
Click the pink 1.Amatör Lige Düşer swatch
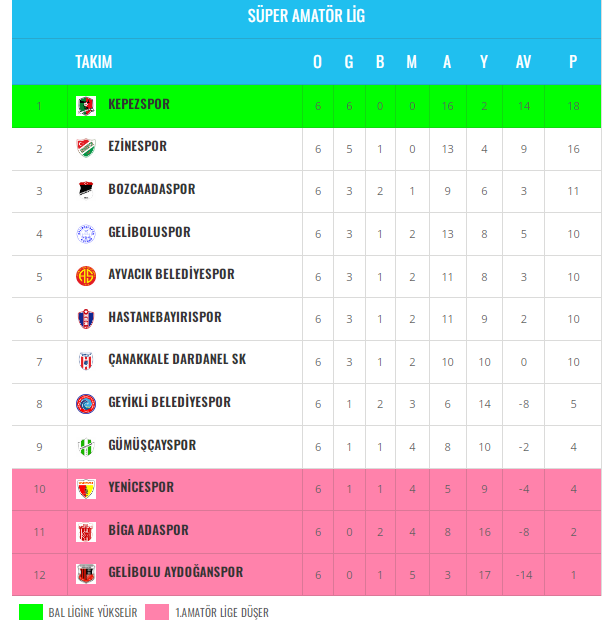click(x=157, y=612)
